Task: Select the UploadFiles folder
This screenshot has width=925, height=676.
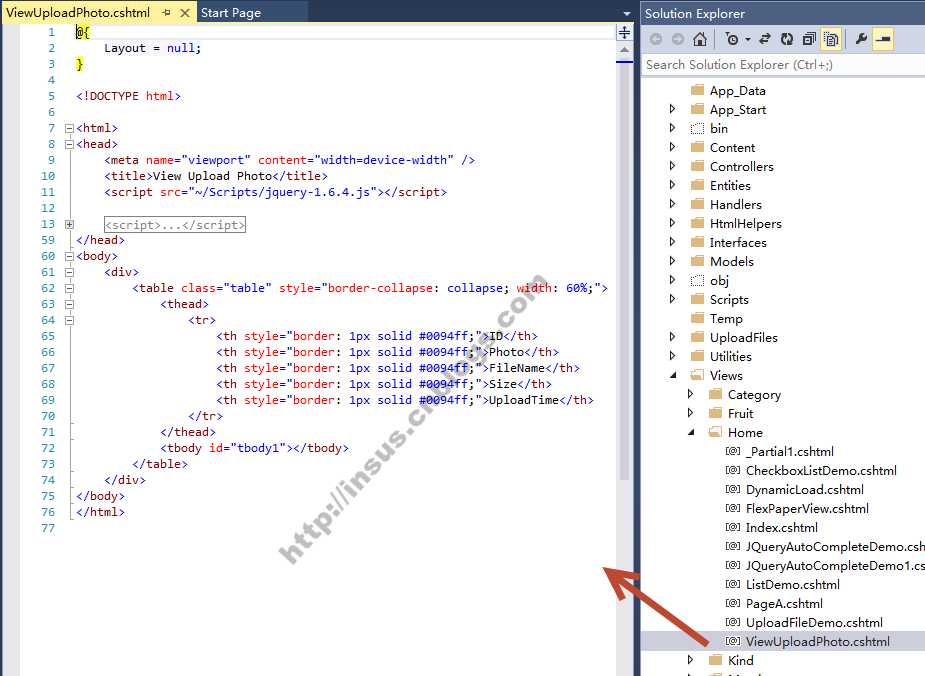Action: click(743, 337)
